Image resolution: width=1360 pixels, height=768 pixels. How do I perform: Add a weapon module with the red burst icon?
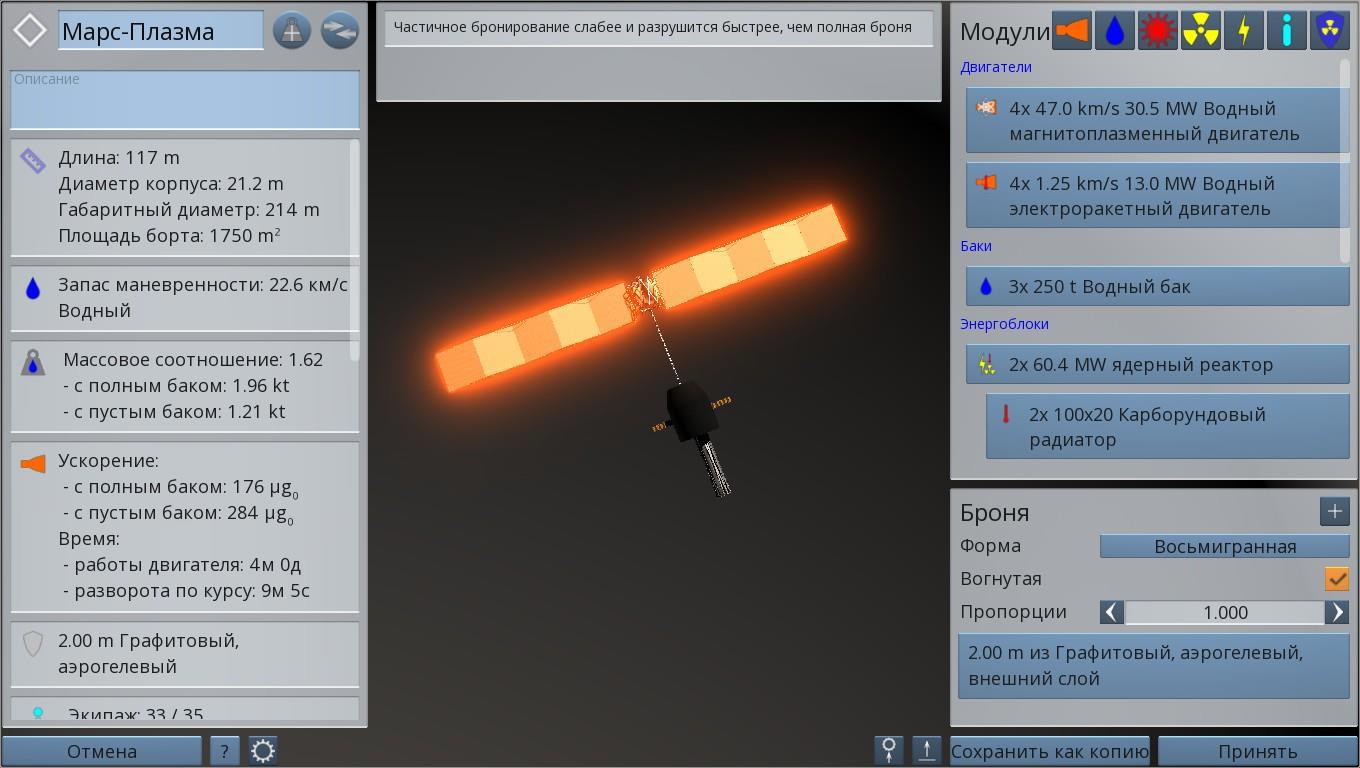pyautogui.click(x=1158, y=31)
